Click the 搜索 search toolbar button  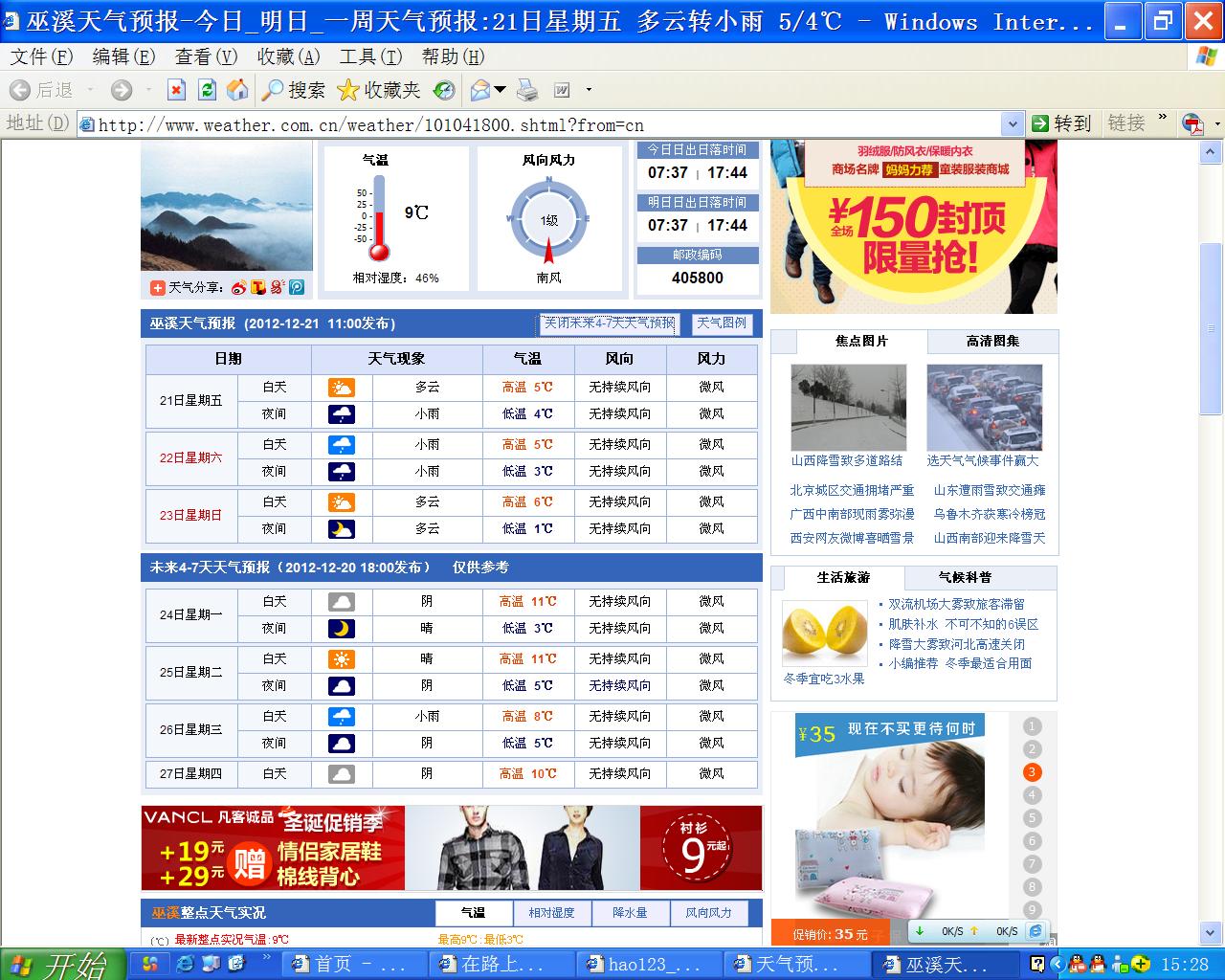(x=294, y=90)
